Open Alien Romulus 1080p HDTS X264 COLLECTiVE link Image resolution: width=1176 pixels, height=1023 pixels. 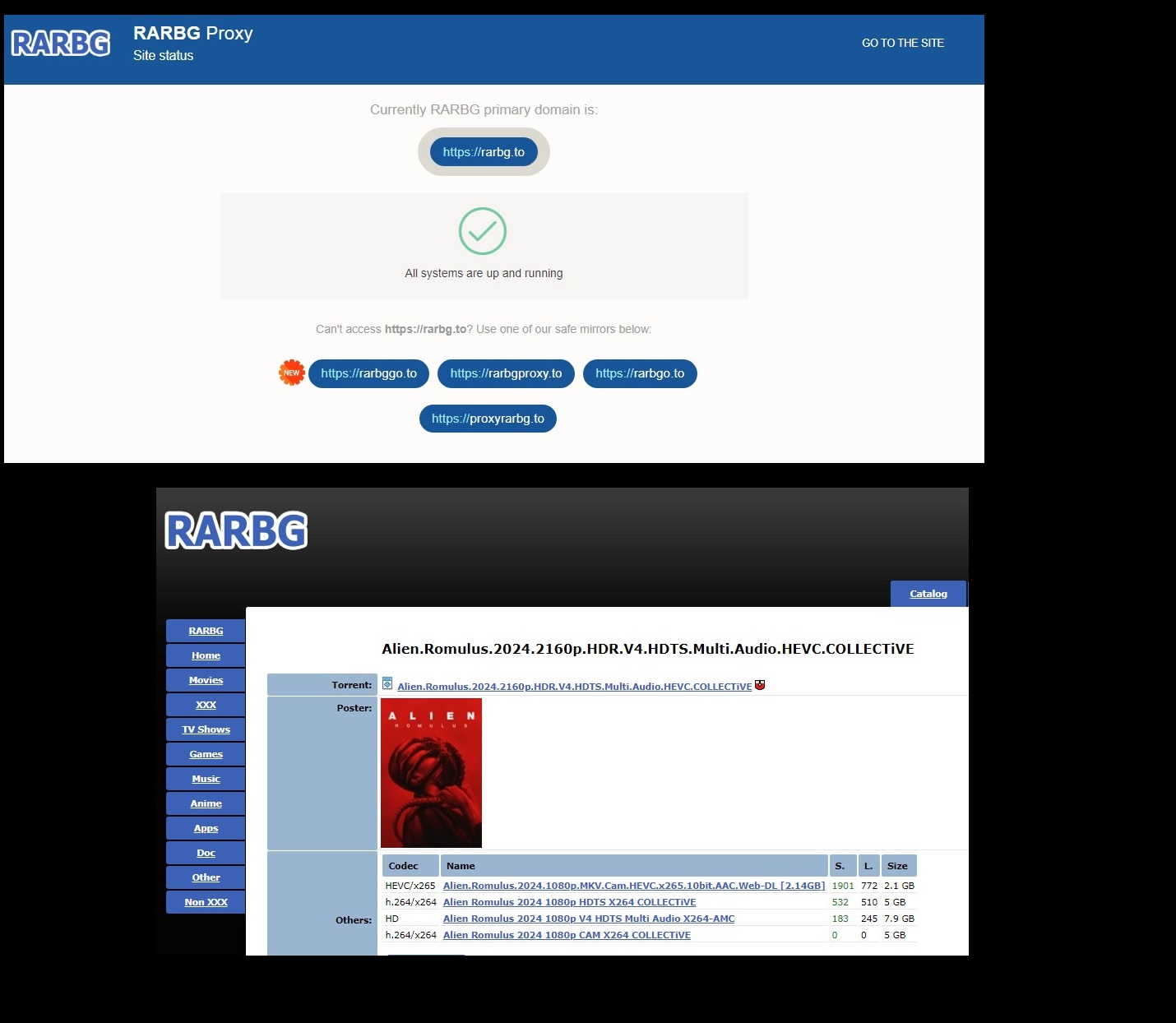tap(569, 902)
